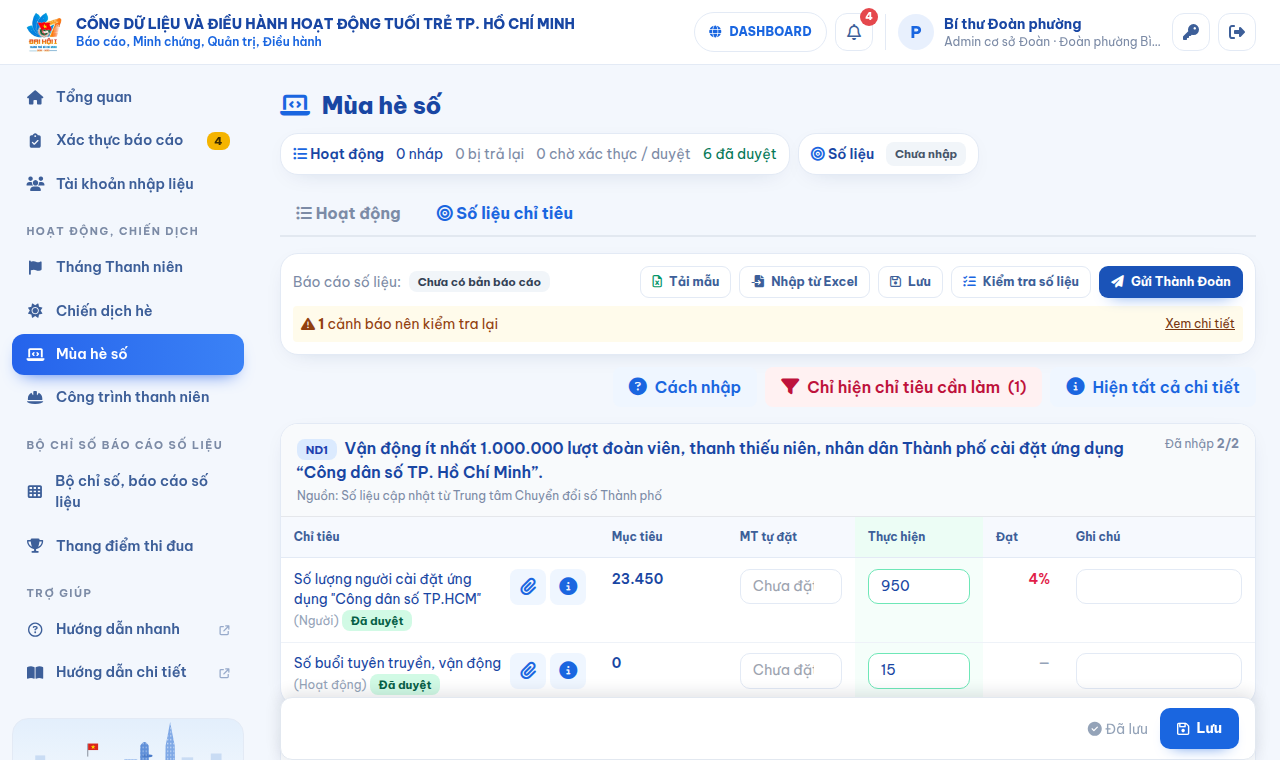Click Nhập từ Excel button

[x=805, y=282]
